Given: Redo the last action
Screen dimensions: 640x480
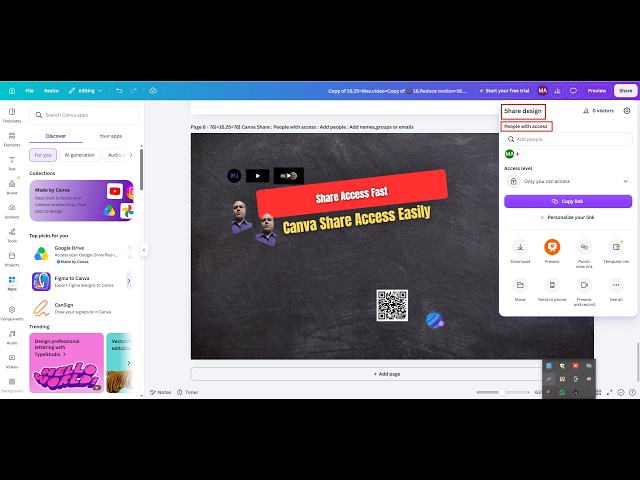Looking at the screenshot, I should click(133, 91).
